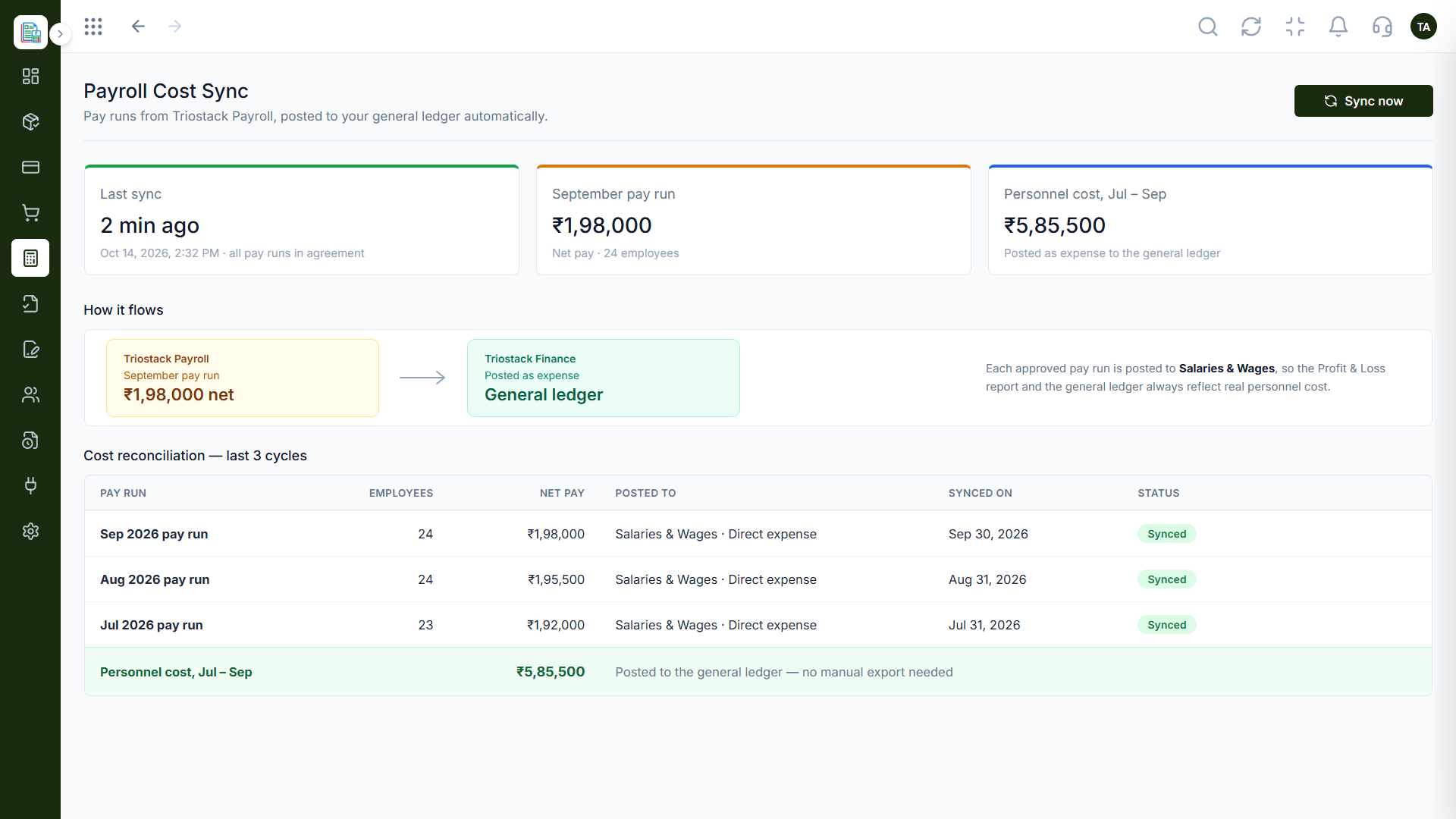Viewport: 1456px width, 819px height.
Task: Select the Aug 2026 pay run row label
Action: [155, 579]
